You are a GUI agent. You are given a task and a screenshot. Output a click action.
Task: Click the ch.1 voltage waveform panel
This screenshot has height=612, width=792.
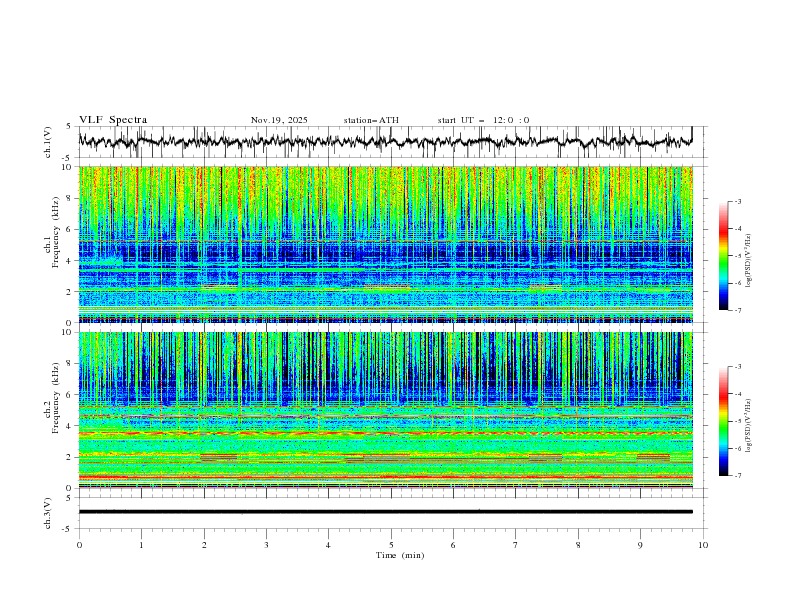[390, 142]
